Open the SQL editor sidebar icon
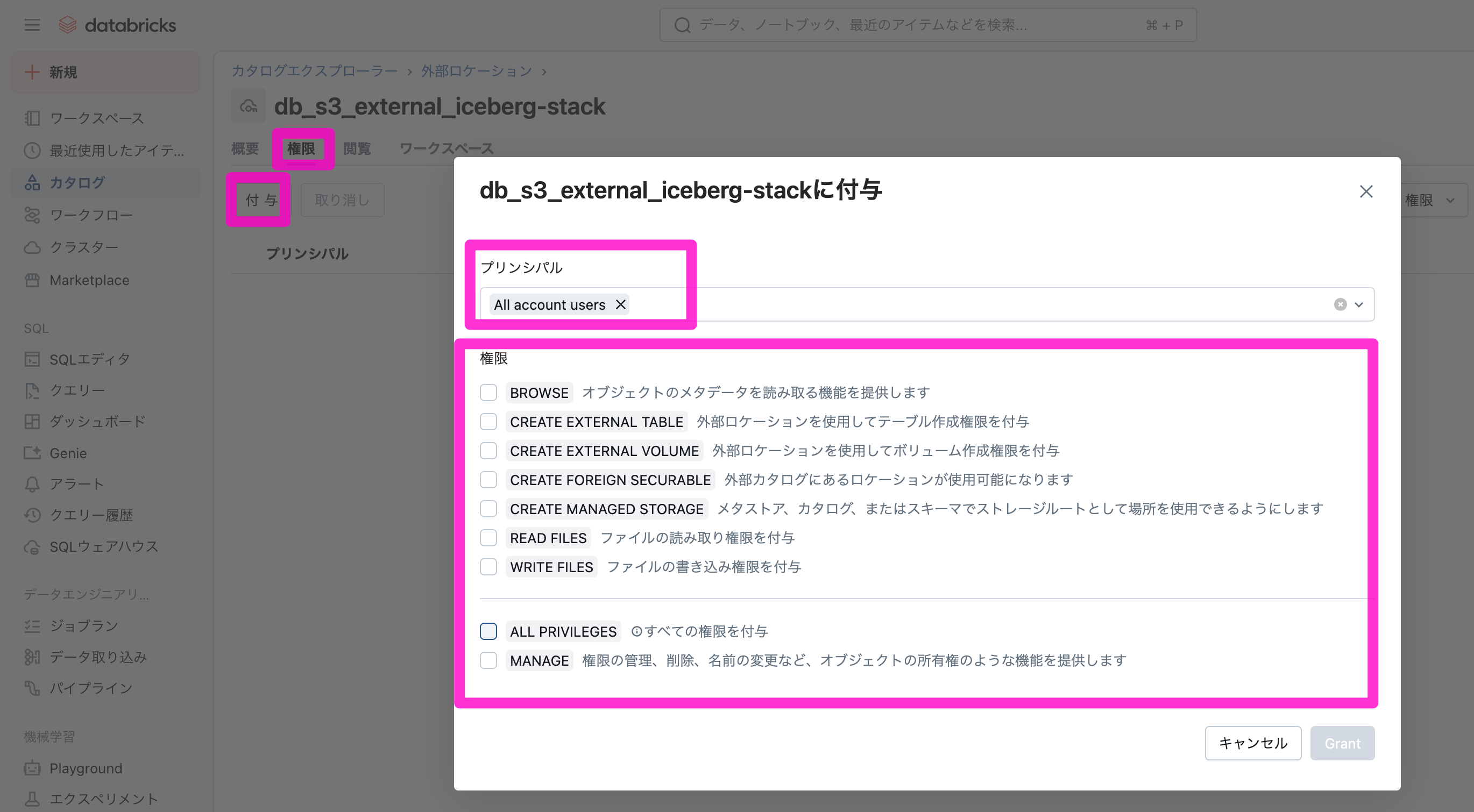The height and width of the screenshot is (812, 1474). (32, 359)
